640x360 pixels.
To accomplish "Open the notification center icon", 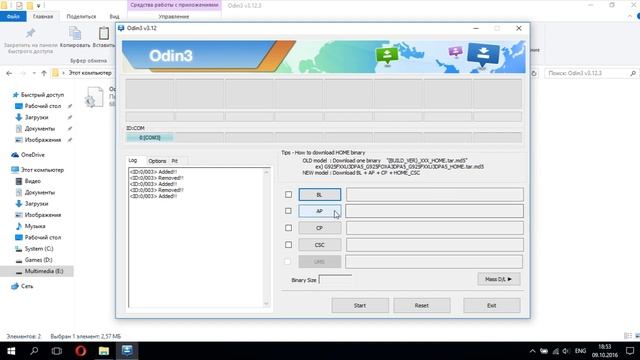I will [630, 351].
